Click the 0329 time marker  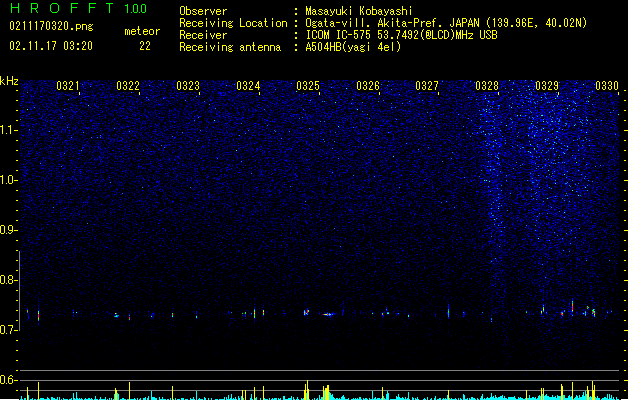[547, 86]
